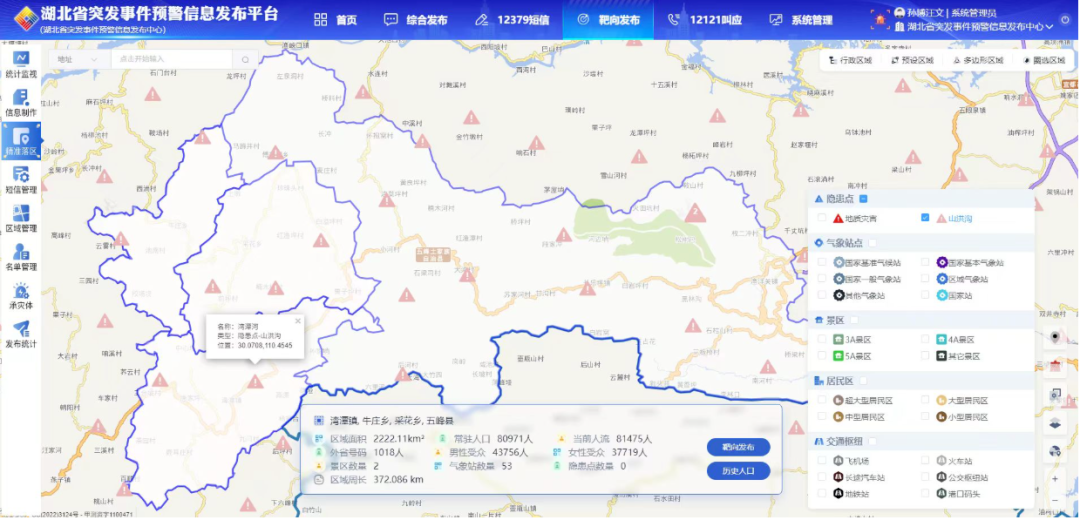Enable the 火车站 layer checkbox
This screenshot has height=520, width=1080.
tap(925, 461)
